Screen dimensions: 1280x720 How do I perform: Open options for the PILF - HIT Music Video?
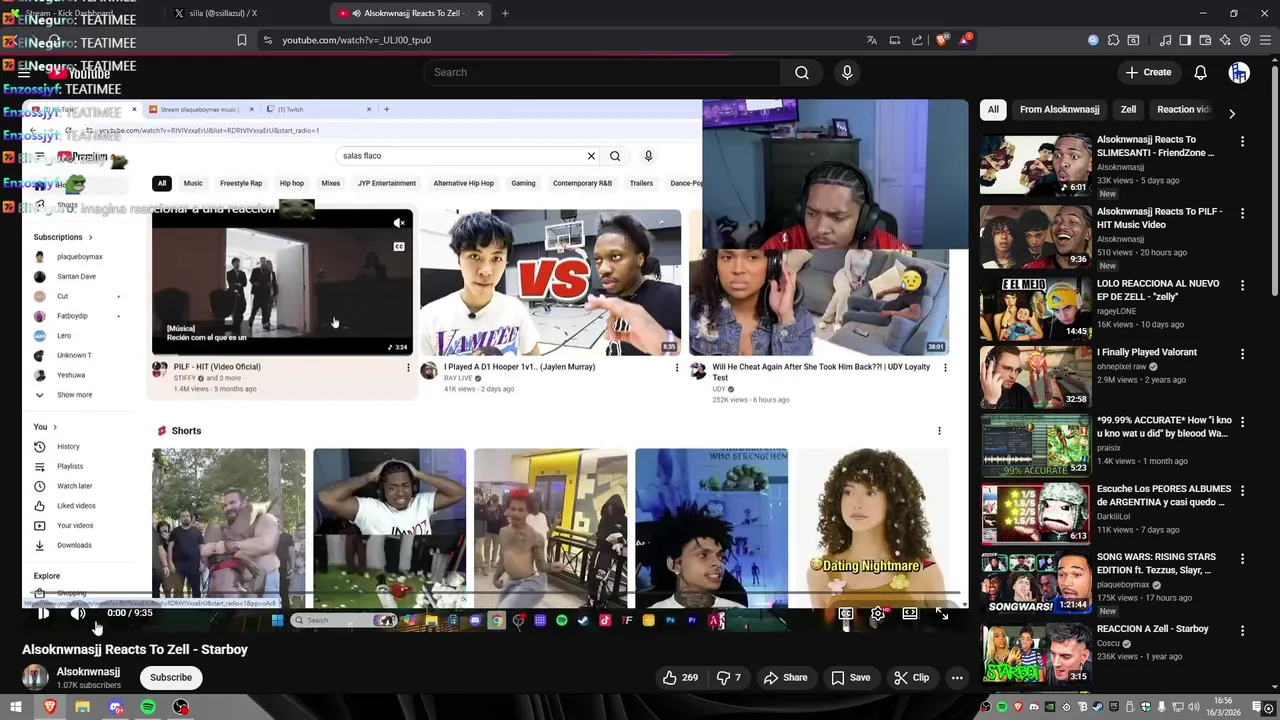(x=1243, y=213)
